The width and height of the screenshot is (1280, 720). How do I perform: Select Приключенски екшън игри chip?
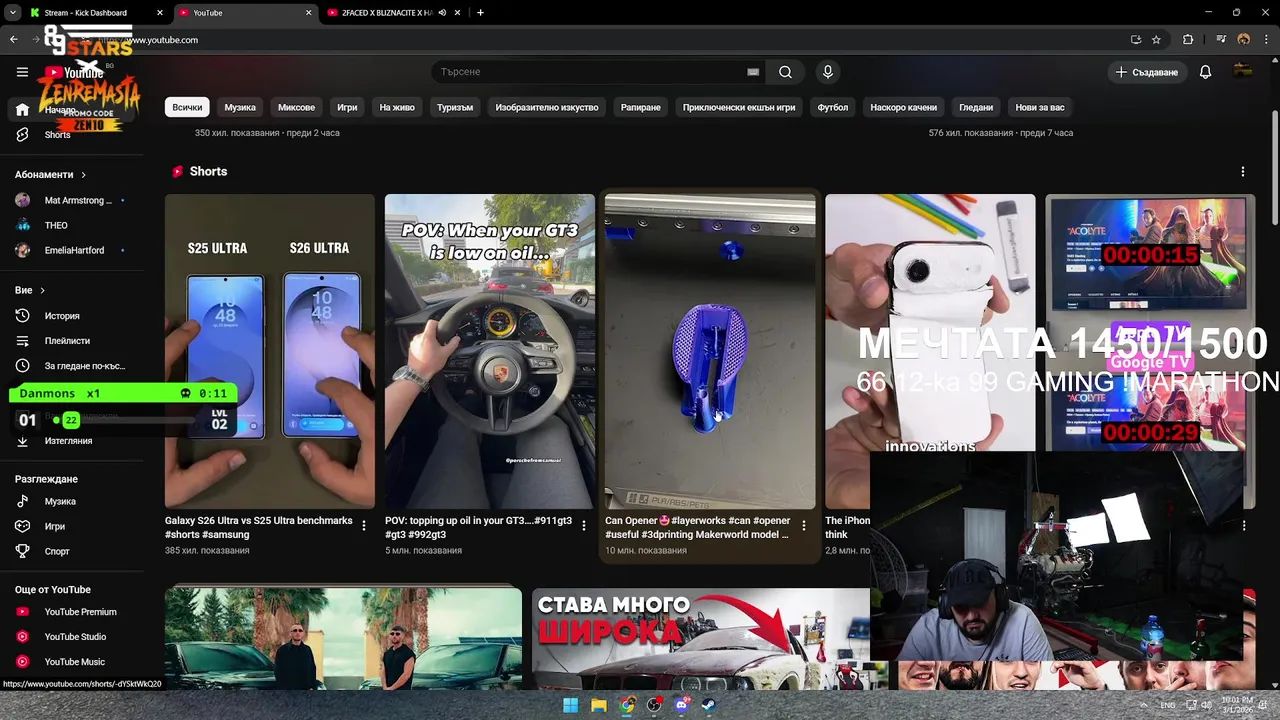(739, 107)
